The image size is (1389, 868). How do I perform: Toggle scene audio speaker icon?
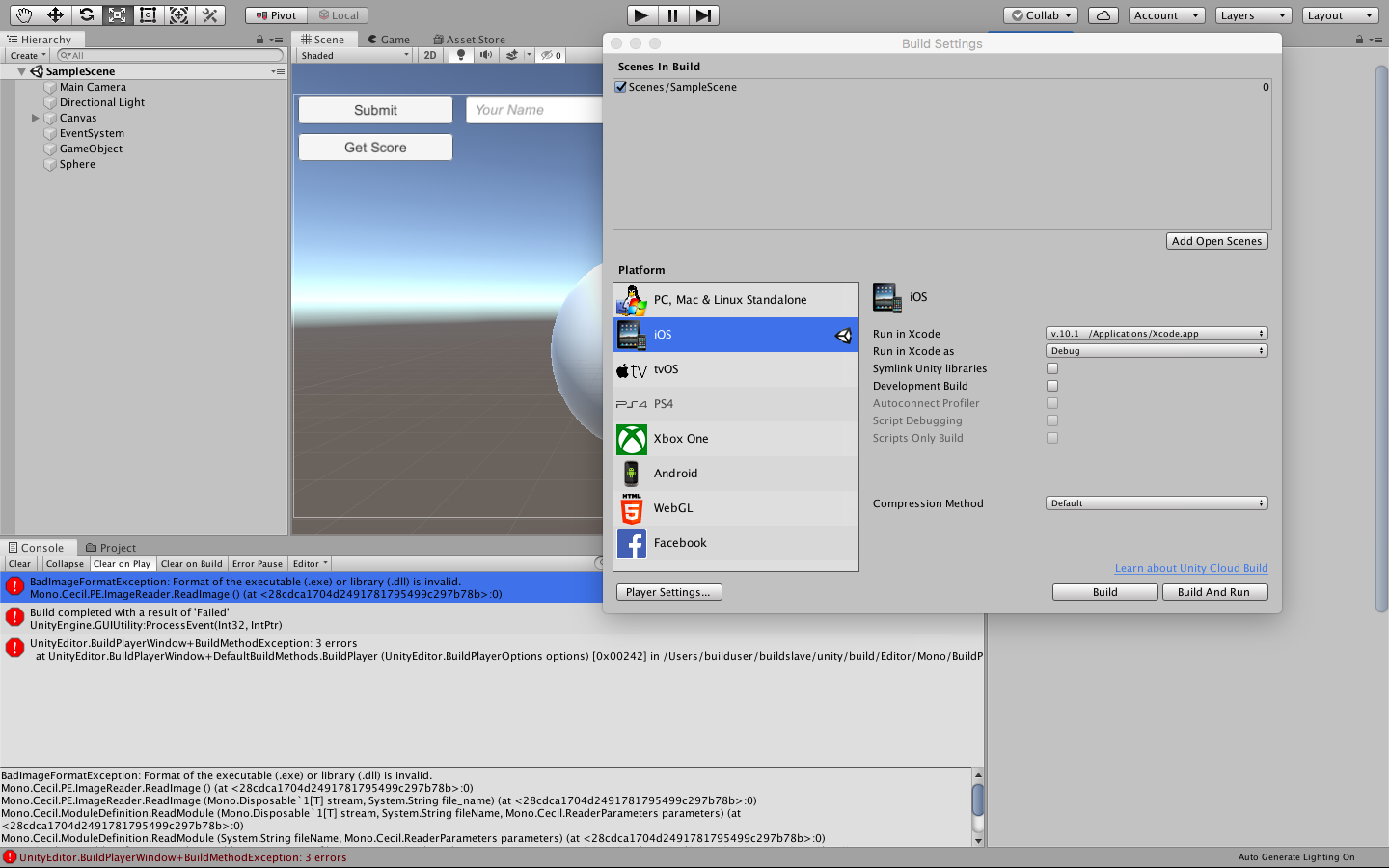(x=486, y=55)
